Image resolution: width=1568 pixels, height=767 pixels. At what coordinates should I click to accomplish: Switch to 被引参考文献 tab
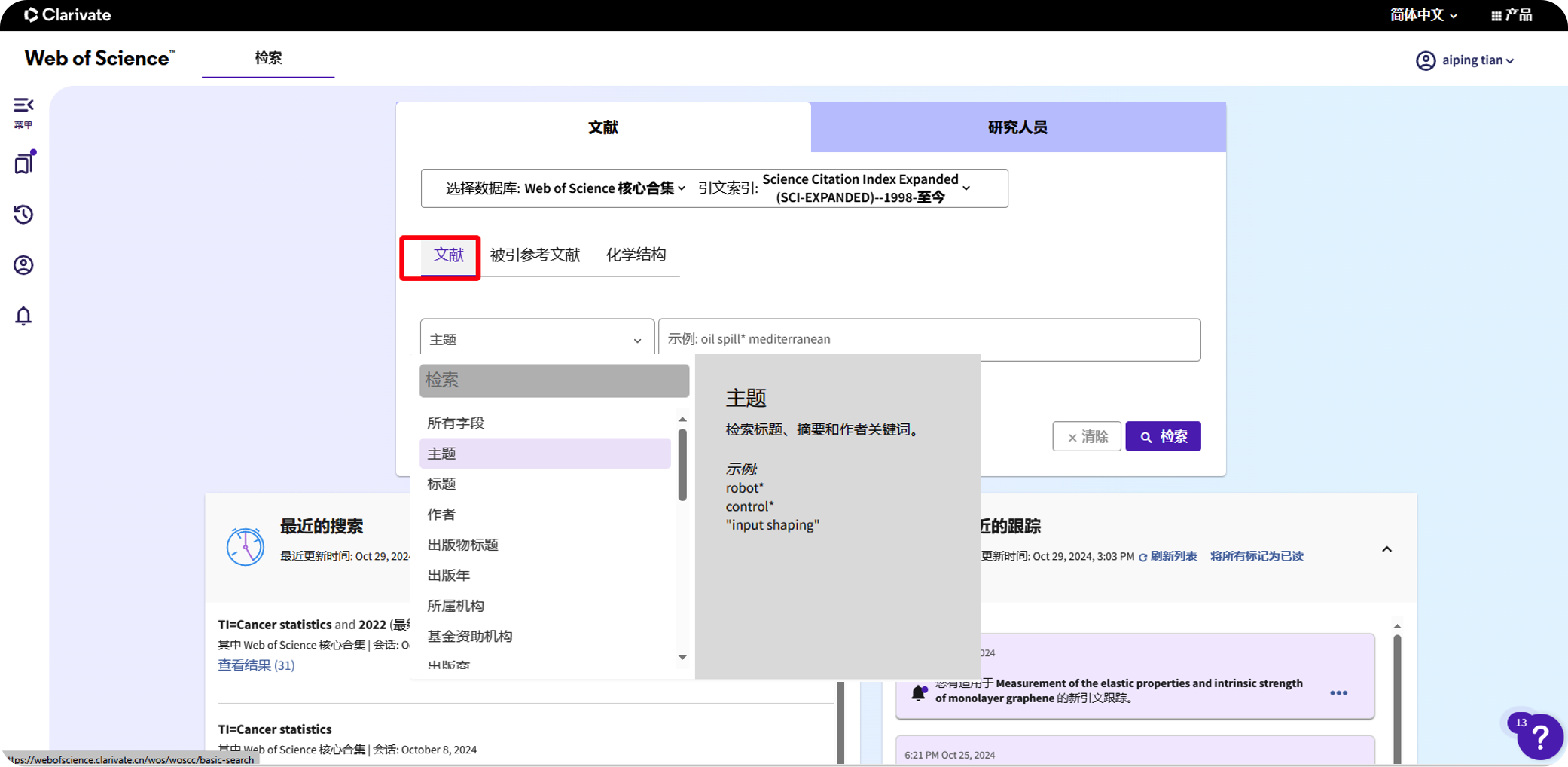[535, 255]
